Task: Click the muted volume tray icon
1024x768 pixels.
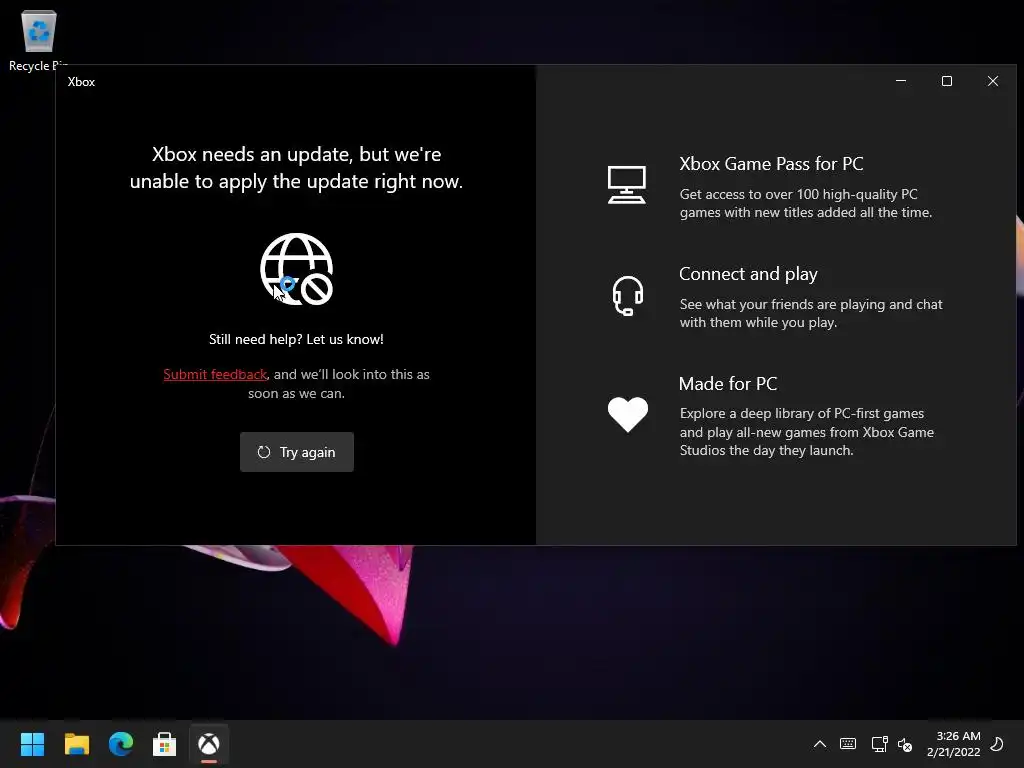Action: click(x=905, y=744)
